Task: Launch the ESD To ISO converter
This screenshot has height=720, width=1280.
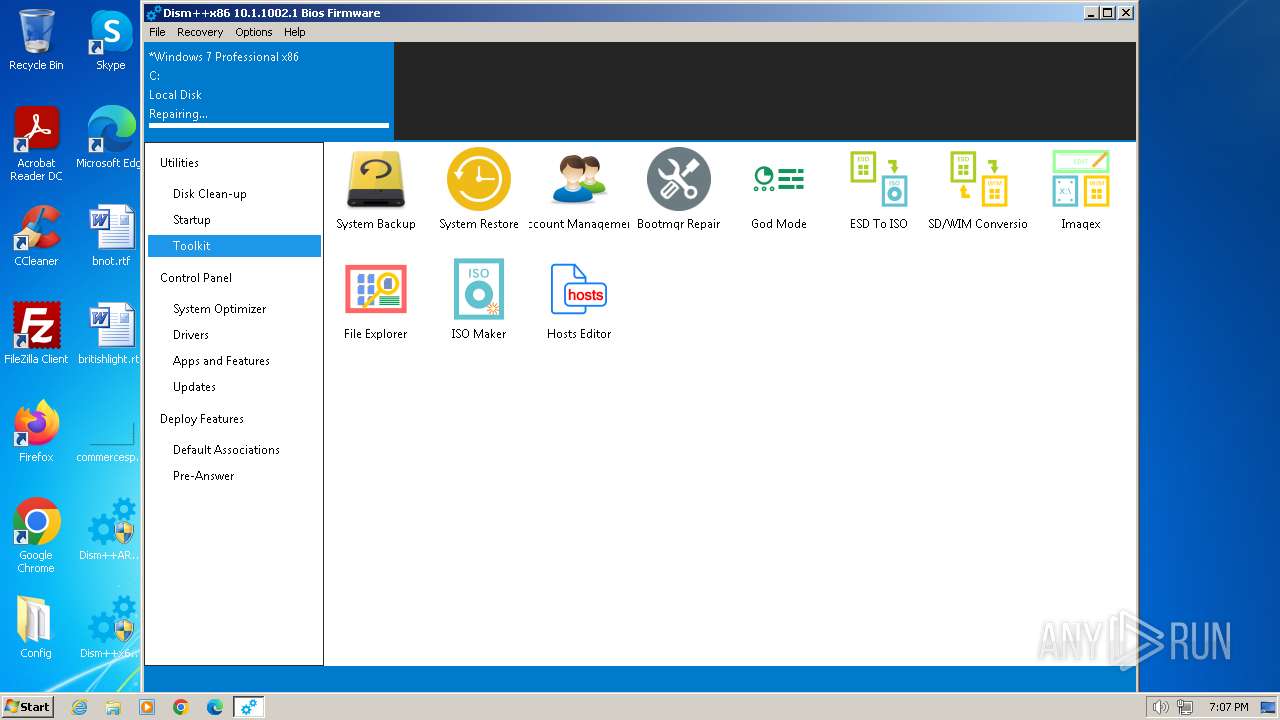Action: click(x=878, y=190)
